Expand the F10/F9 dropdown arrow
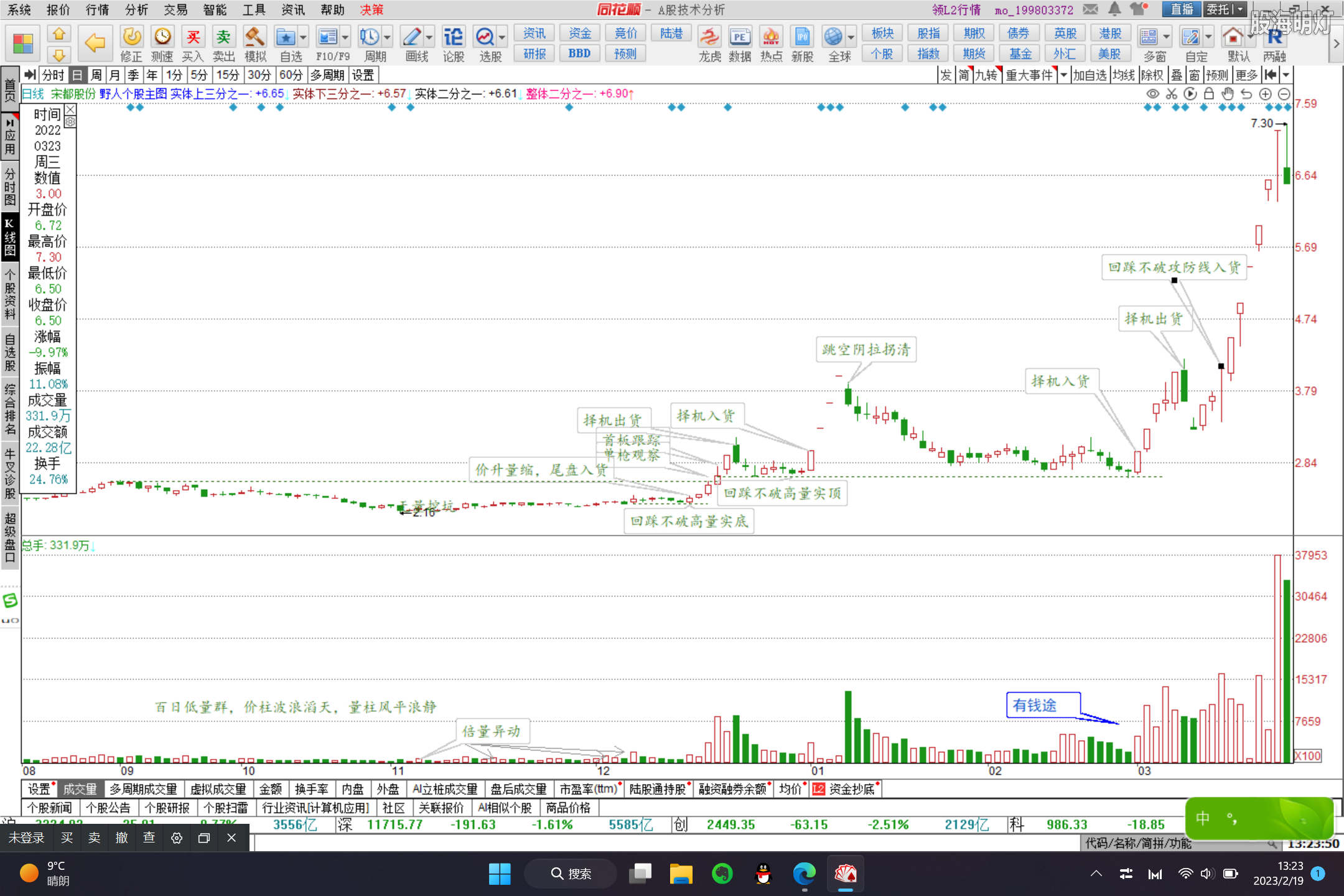 [345, 37]
